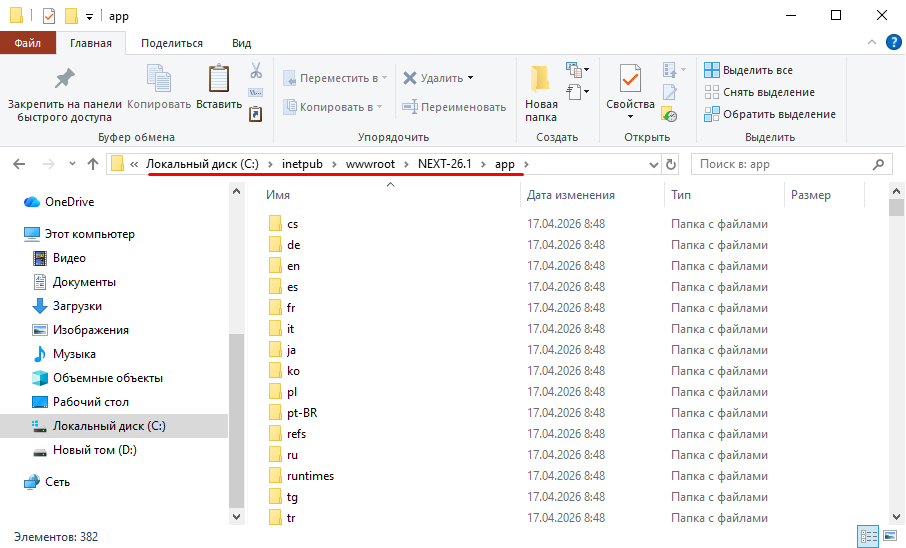The width and height of the screenshot is (906, 548).
Task: Sort by Имя column header
Action: click(278, 195)
